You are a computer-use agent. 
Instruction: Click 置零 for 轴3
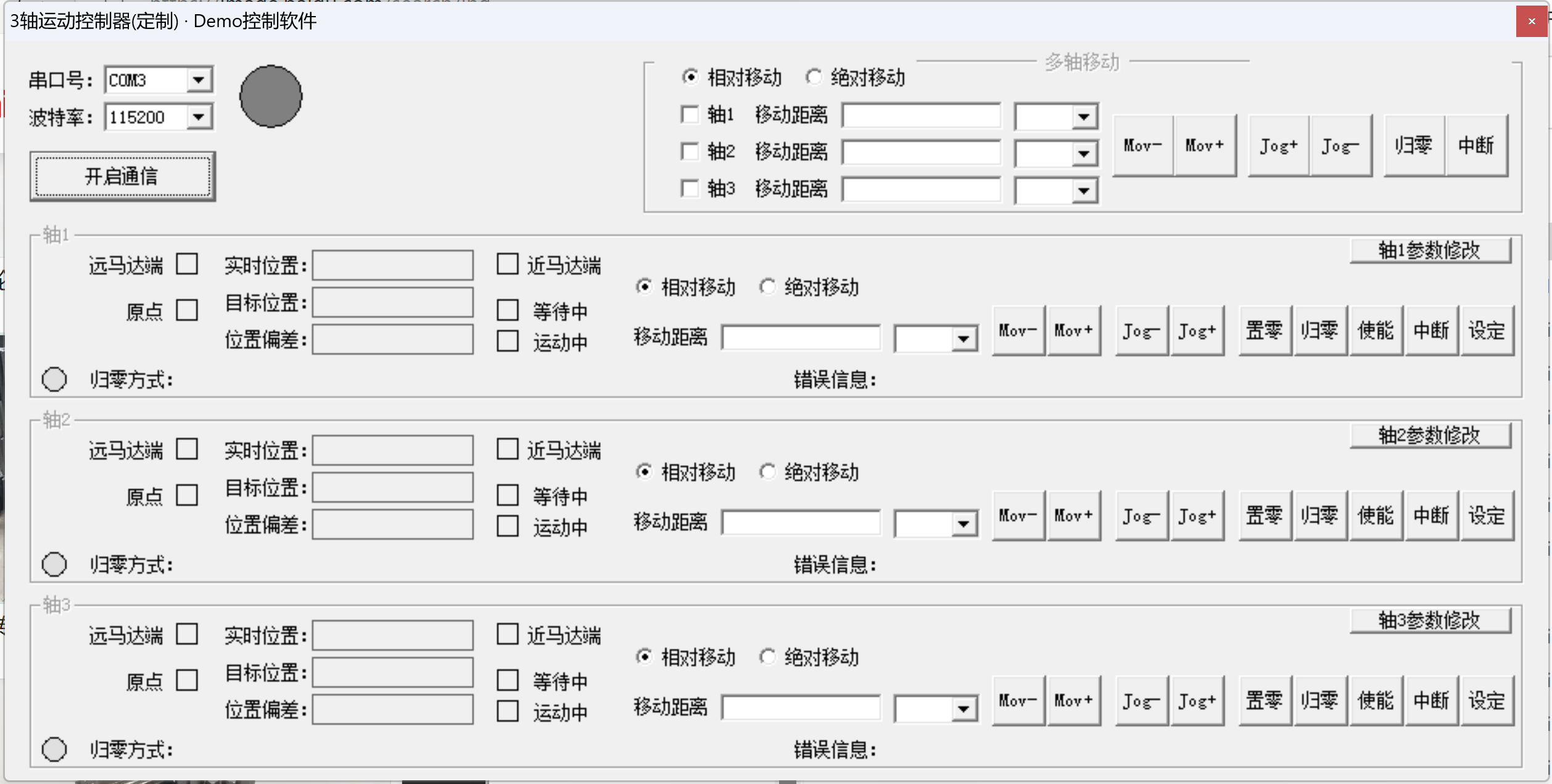[1265, 701]
